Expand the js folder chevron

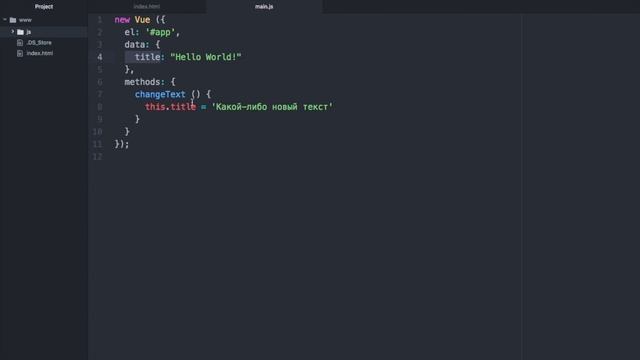pyautogui.click(x=13, y=31)
